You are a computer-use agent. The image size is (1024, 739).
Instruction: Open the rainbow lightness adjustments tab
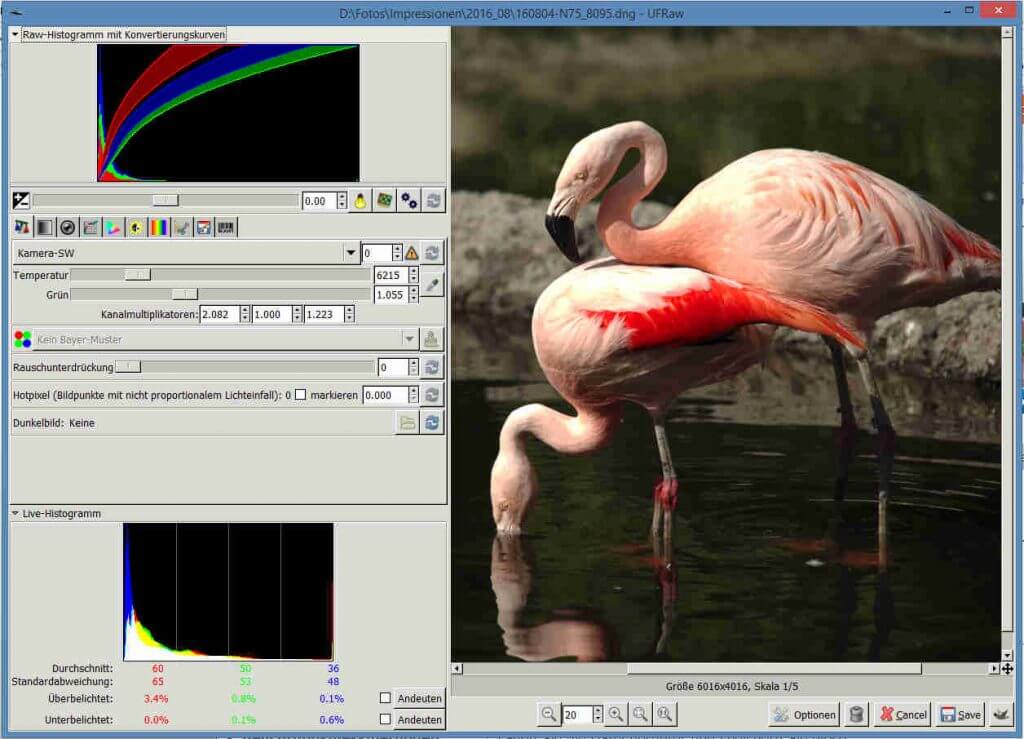(159, 227)
